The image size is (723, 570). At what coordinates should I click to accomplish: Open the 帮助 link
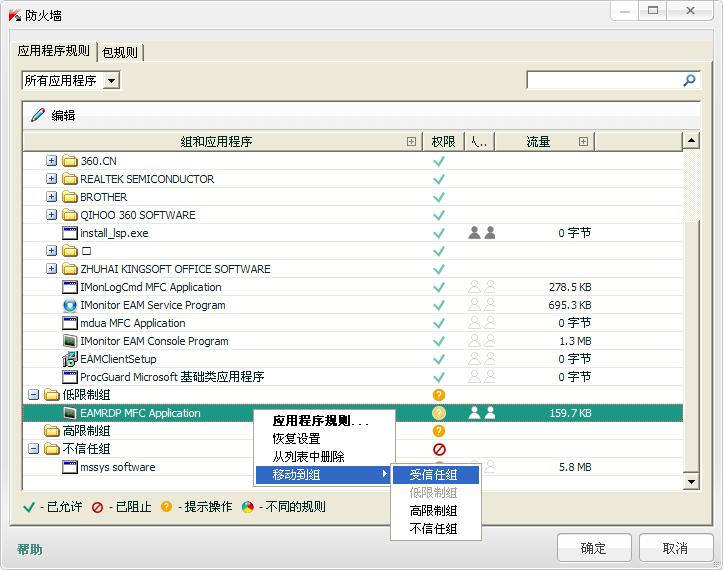[x=30, y=549]
